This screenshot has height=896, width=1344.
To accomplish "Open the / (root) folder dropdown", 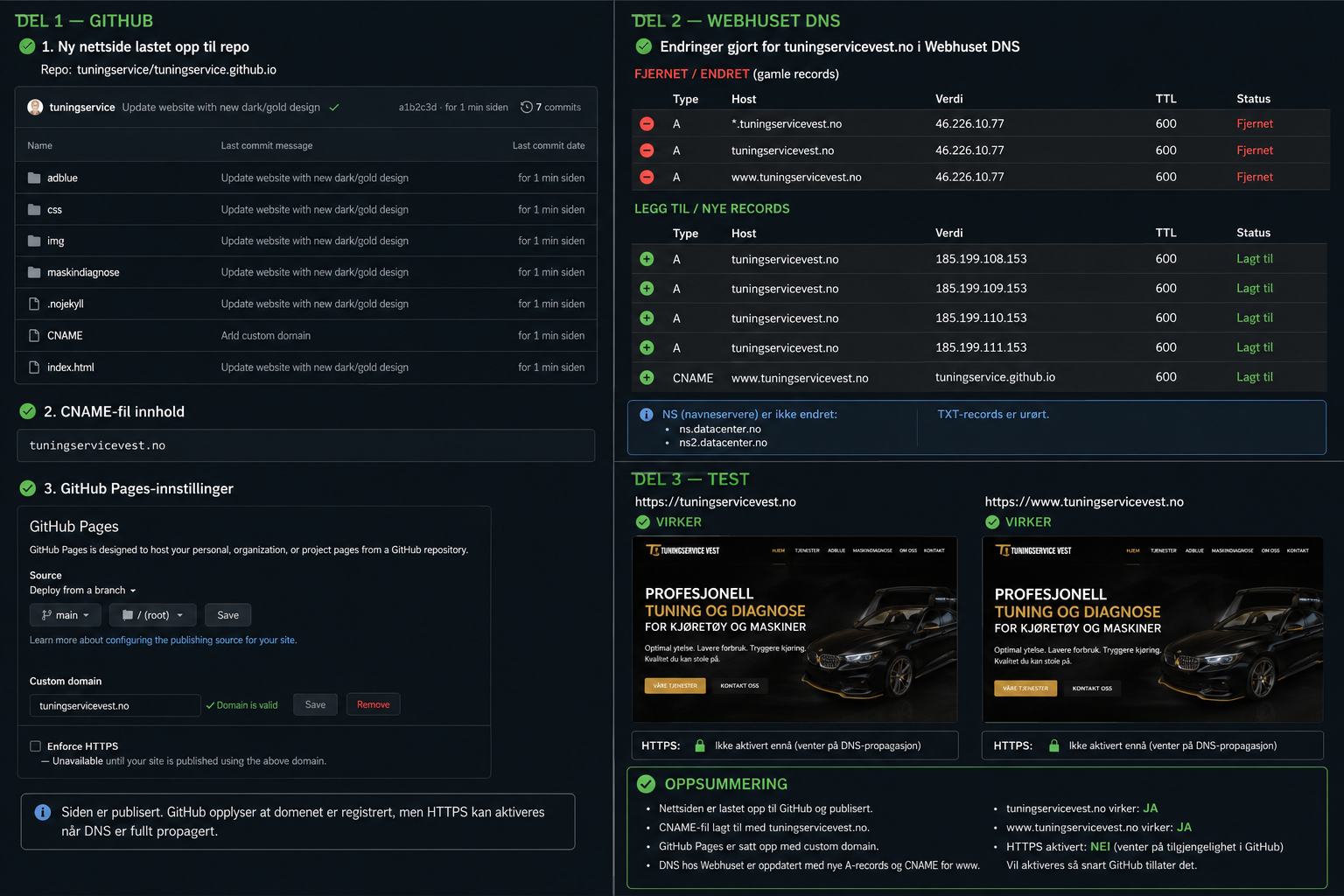I will click(x=153, y=615).
